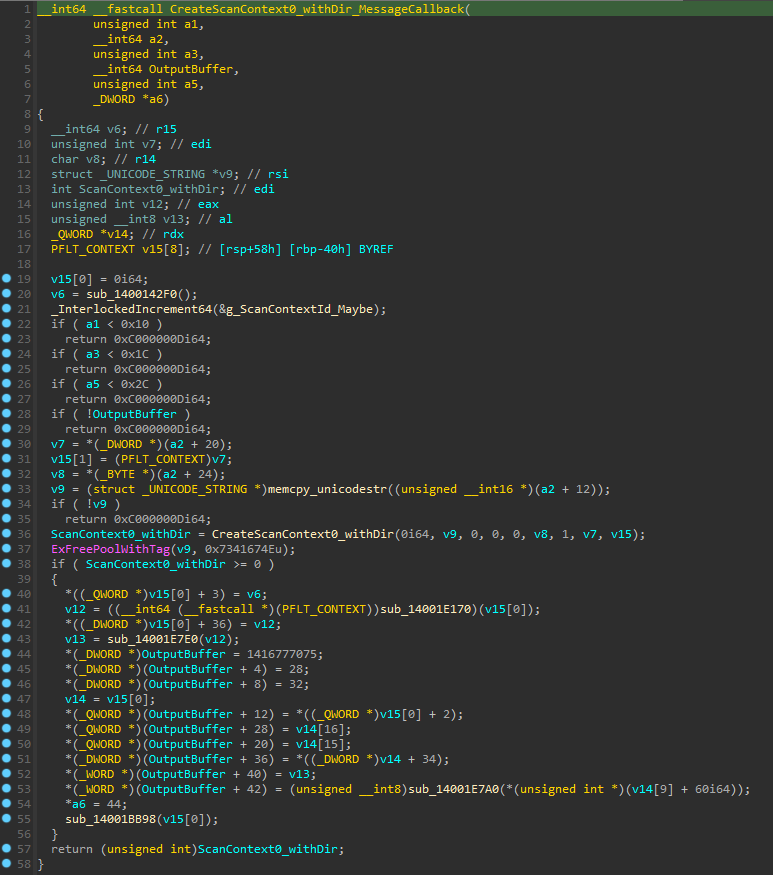Screen dimensions: 773x875
Task: Toggle the breakpoint dot on line 23
Action: coord(7,338)
